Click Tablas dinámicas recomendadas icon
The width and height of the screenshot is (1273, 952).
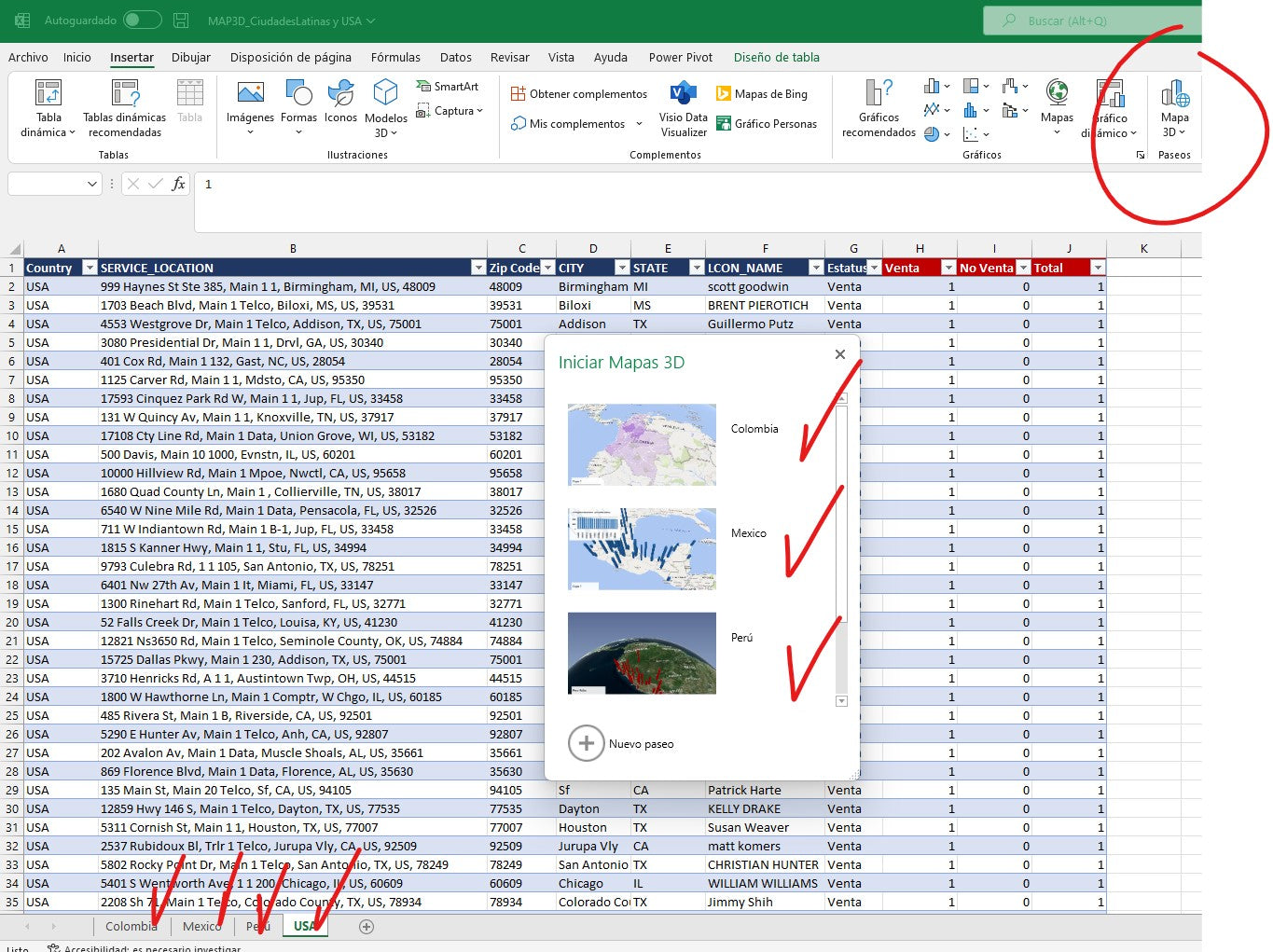(125, 94)
